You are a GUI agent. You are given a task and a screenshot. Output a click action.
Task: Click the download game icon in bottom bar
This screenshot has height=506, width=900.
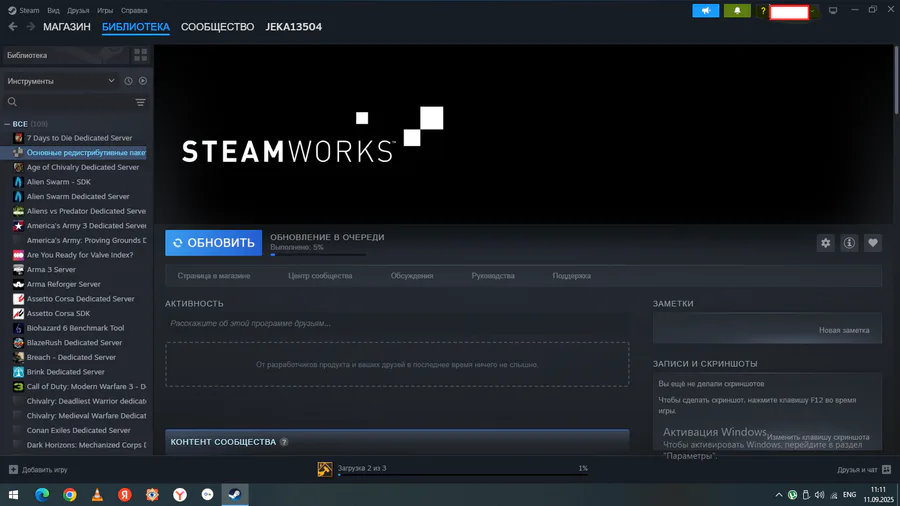(325, 469)
